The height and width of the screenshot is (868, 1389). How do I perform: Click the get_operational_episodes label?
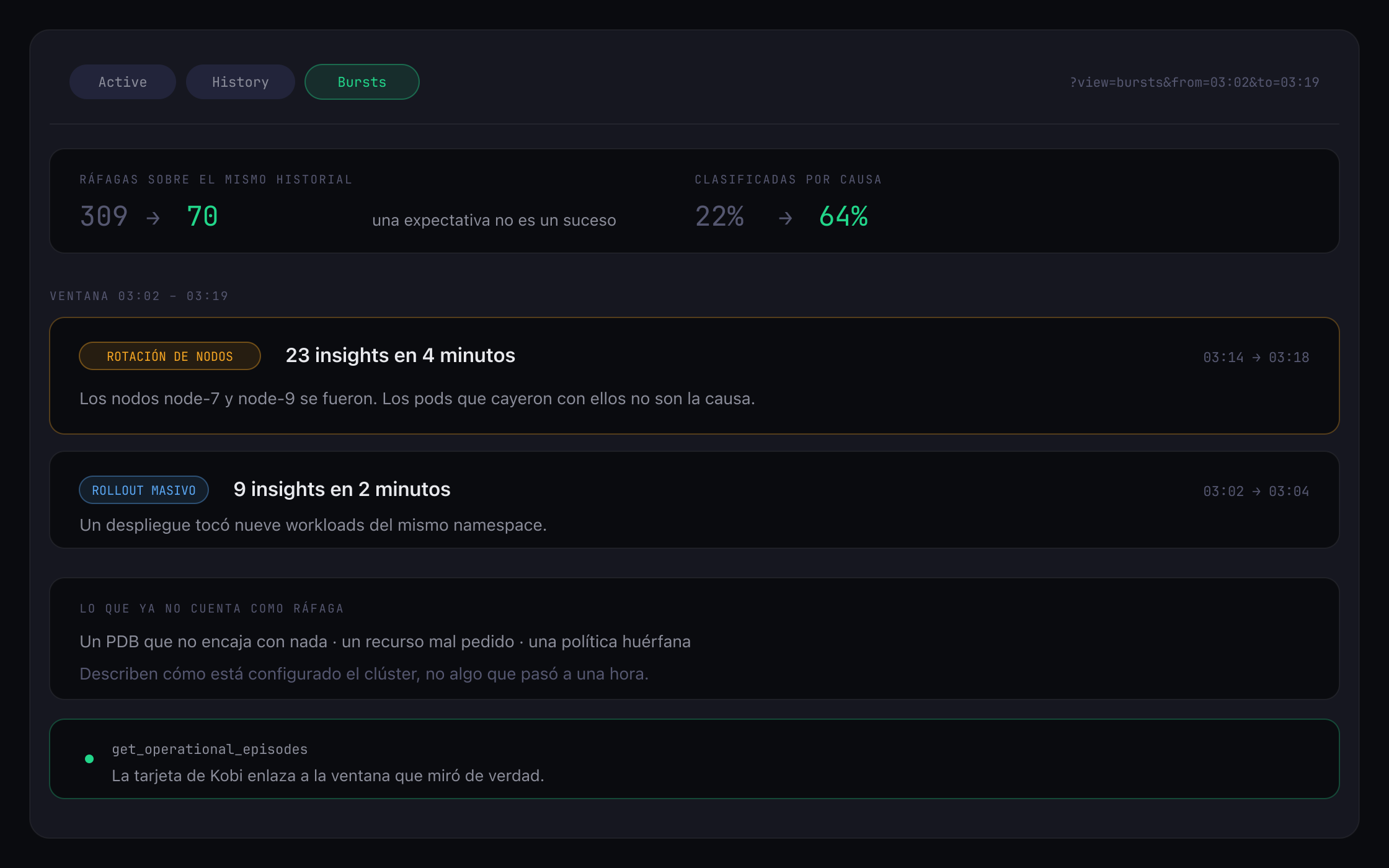(x=210, y=749)
